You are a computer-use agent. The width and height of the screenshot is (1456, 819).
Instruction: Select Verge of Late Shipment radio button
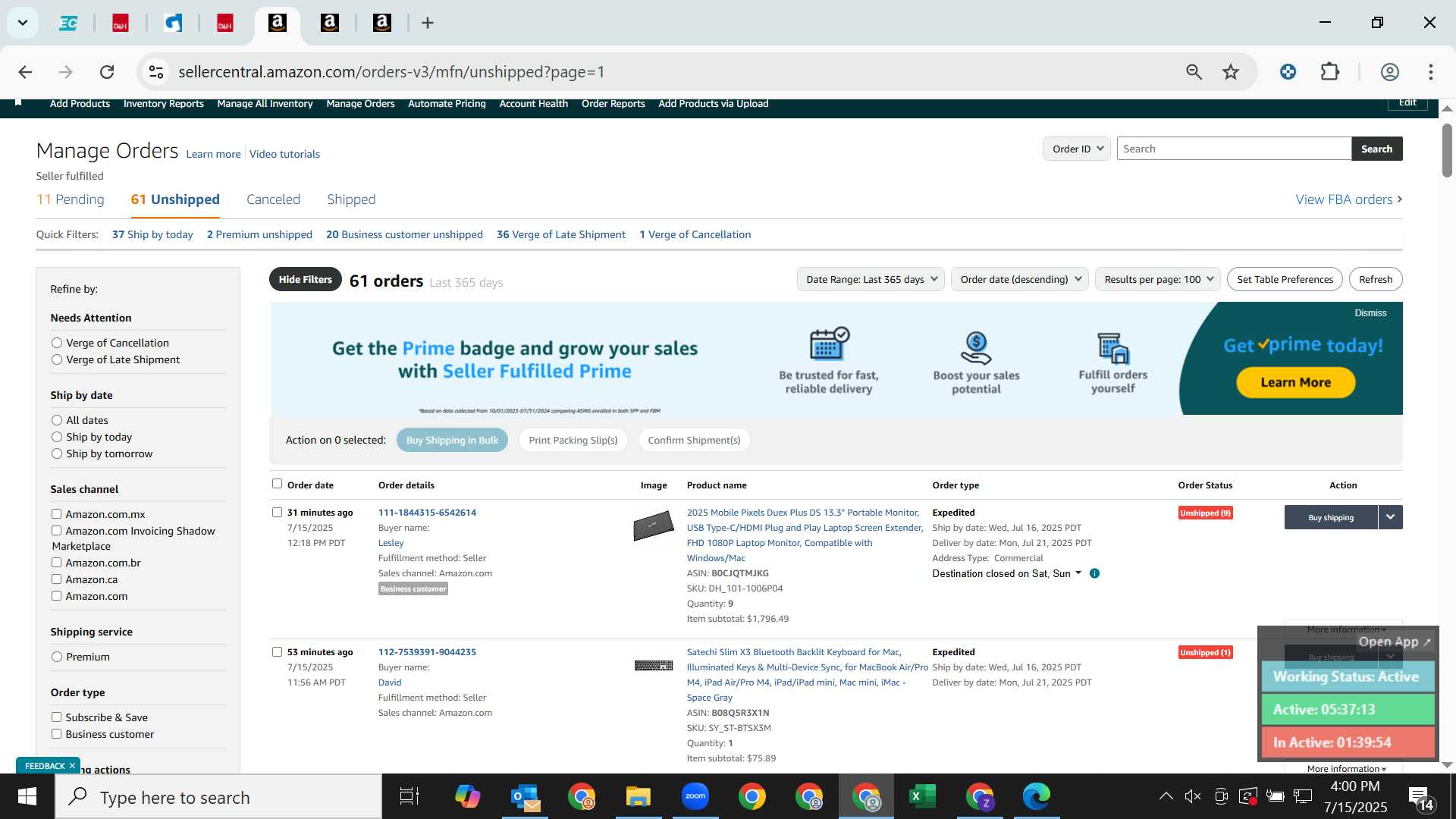(57, 359)
